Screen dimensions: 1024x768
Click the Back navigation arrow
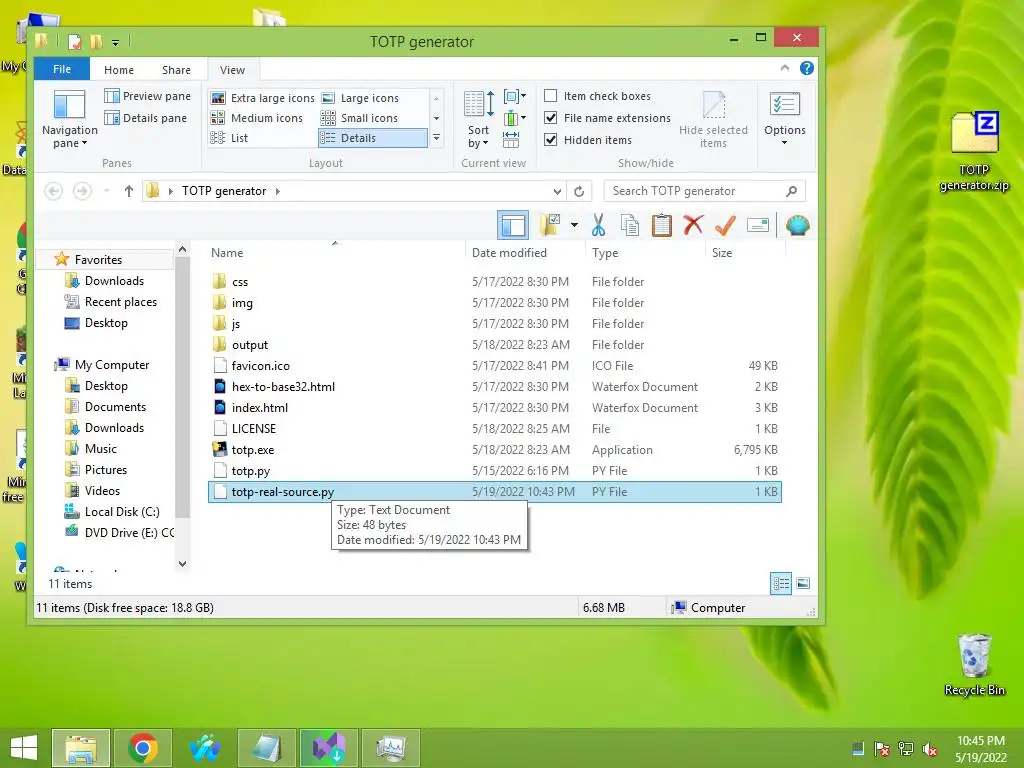coord(54,191)
